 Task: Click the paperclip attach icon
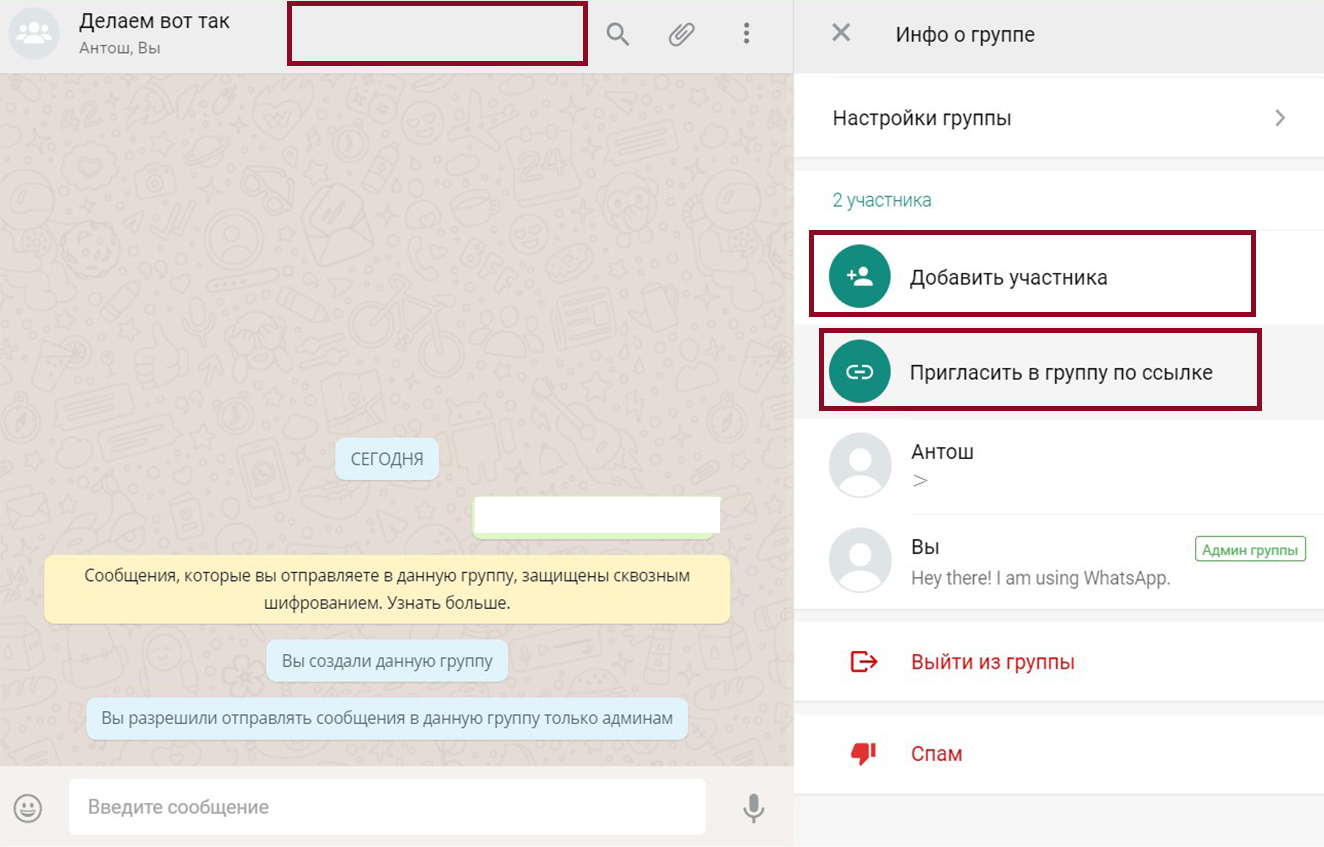click(681, 35)
